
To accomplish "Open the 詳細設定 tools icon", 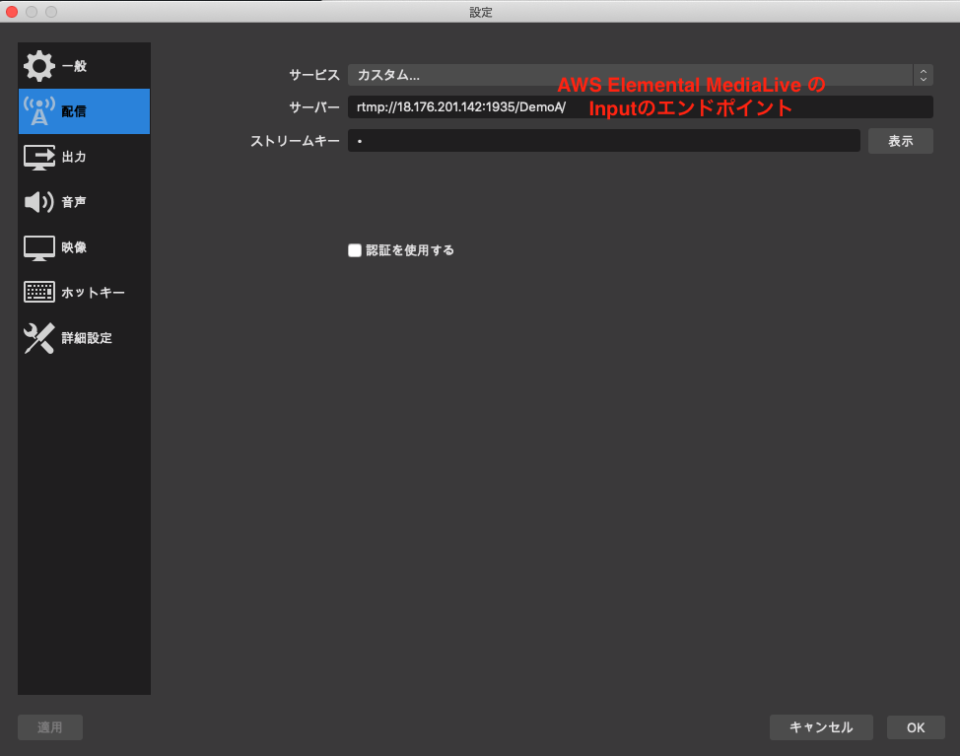I will [x=39, y=338].
